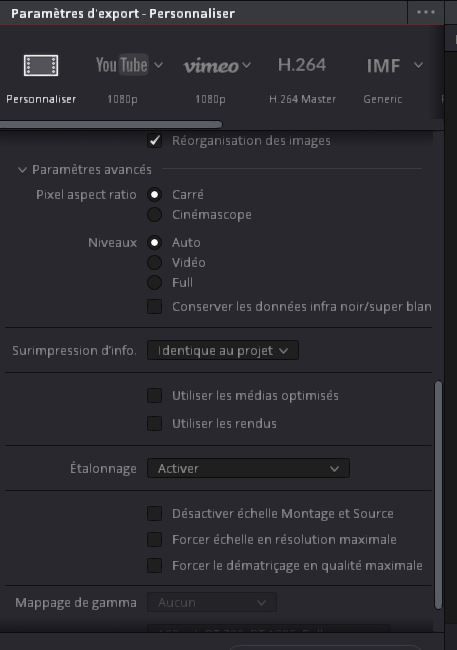Select the Personnaliser filmstrip preset icon
457x650 pixels.
coord(41,65)
